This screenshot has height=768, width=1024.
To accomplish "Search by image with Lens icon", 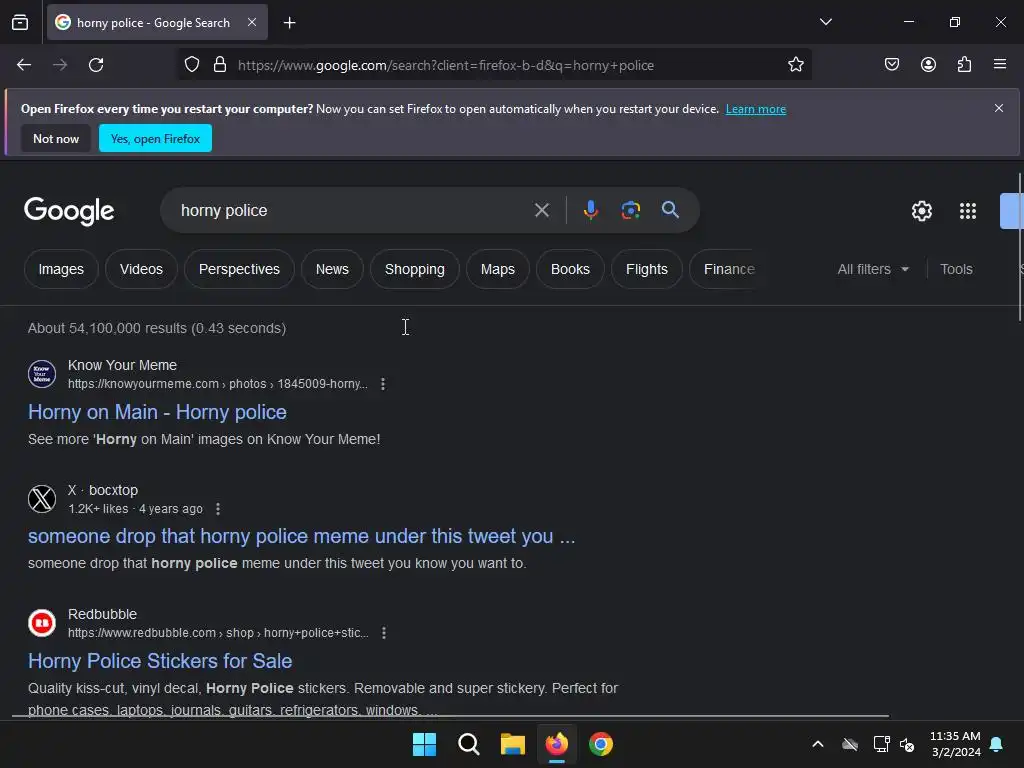I will tap(630, 210).
